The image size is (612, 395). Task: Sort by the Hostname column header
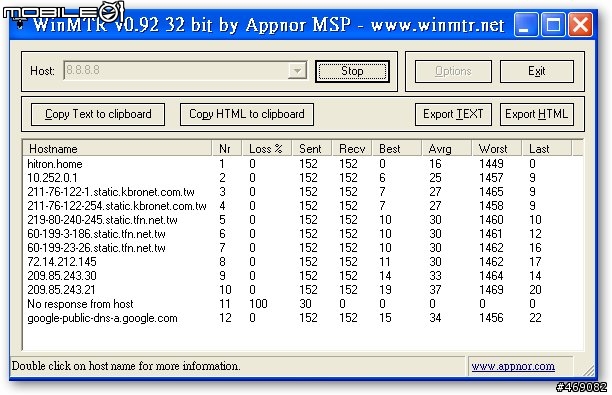(x=117, y=149)
